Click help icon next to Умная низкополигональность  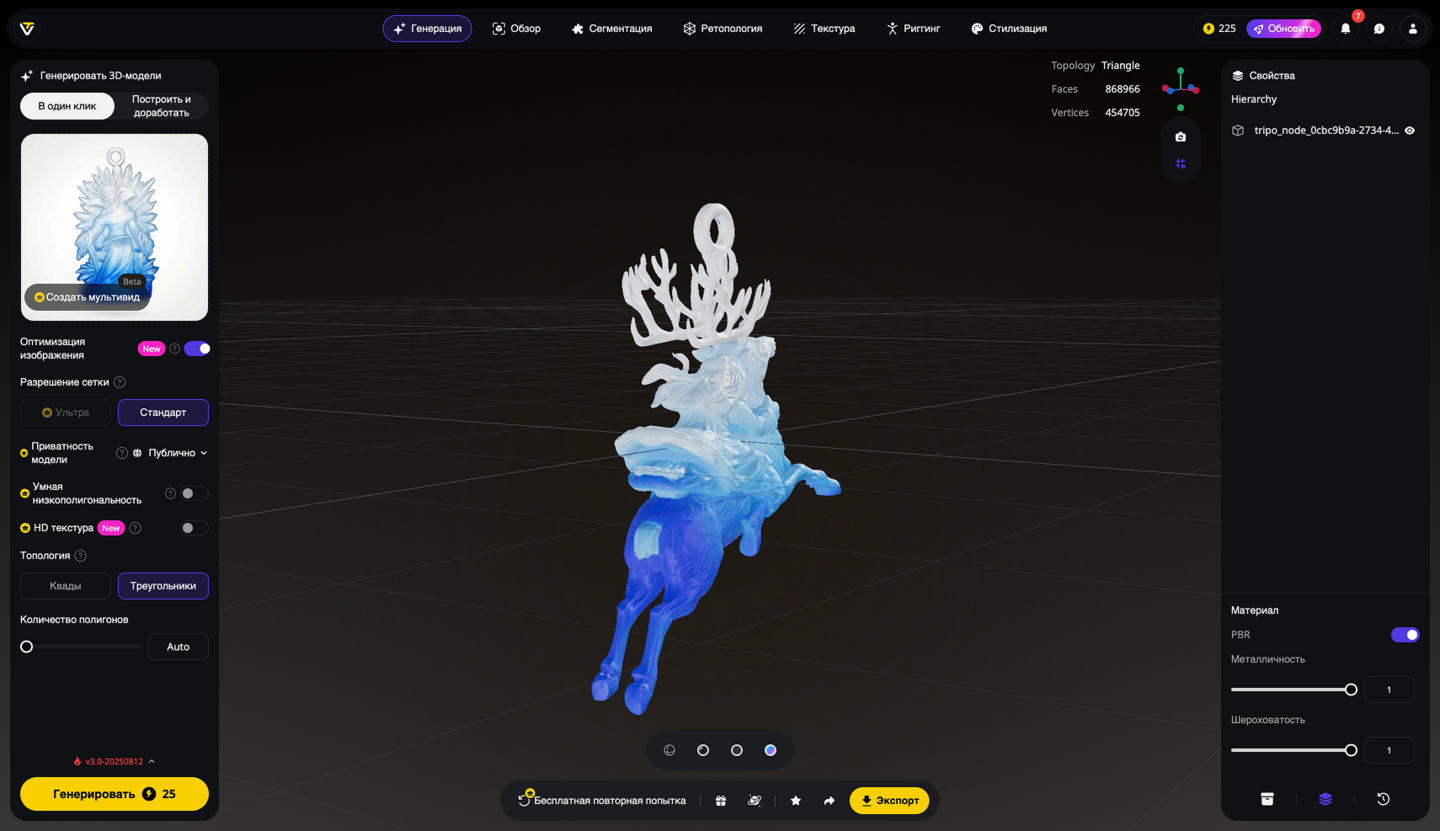(x=170, y=493)
